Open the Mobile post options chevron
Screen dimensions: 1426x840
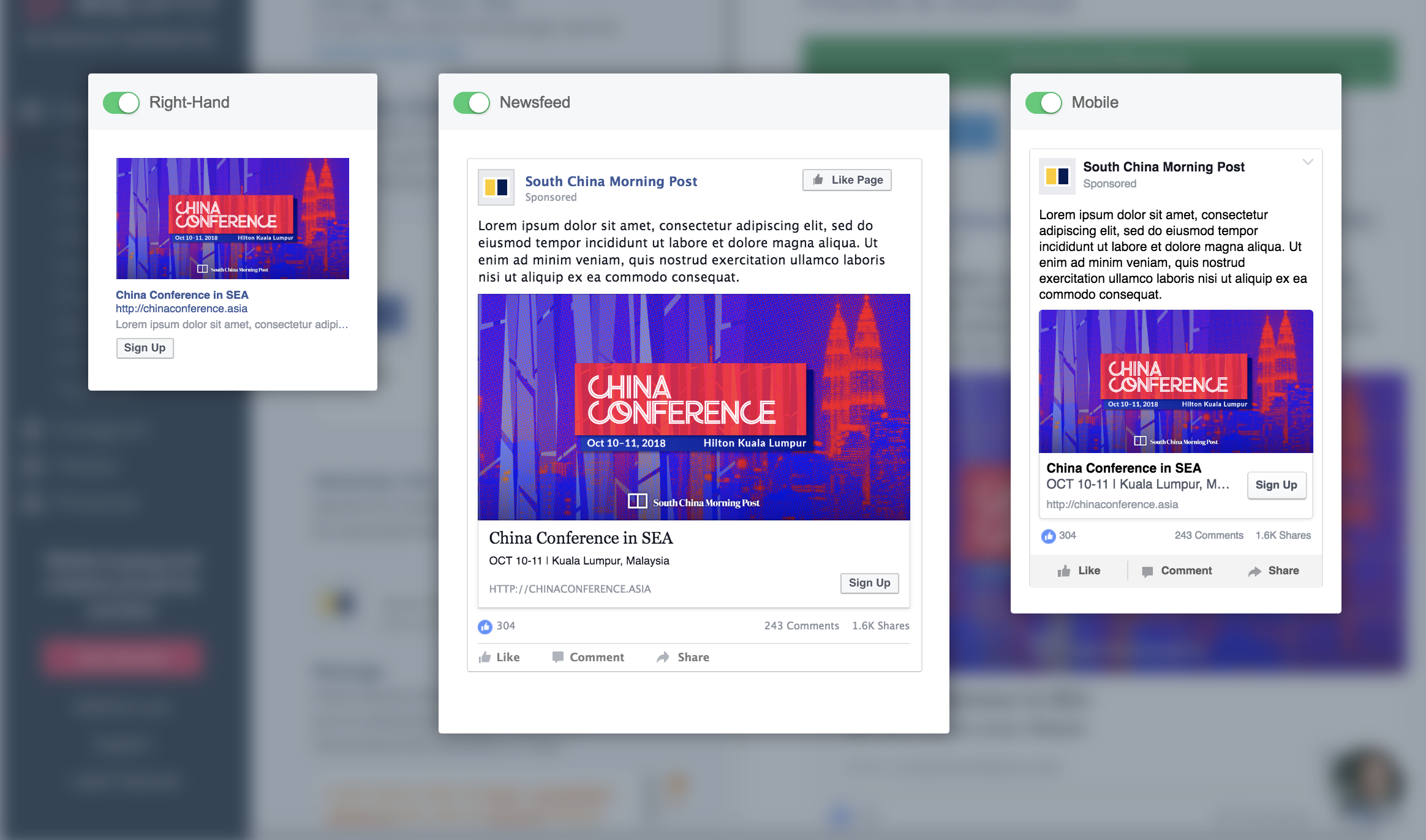click(x=1308, y=162)
